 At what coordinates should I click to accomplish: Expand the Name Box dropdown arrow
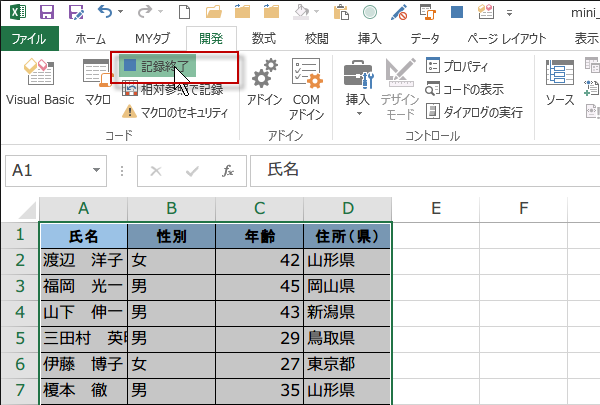(96, 170)
